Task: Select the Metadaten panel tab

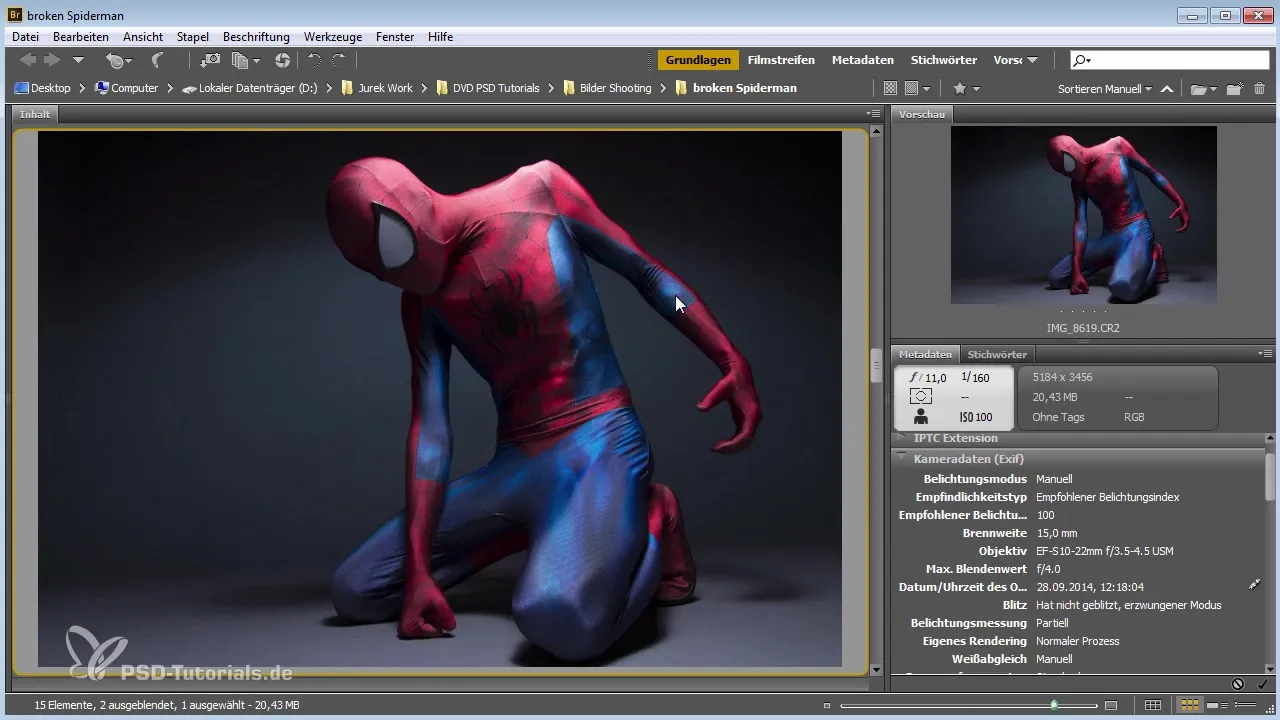Action: pyautogui.click(x=925, y=354)
